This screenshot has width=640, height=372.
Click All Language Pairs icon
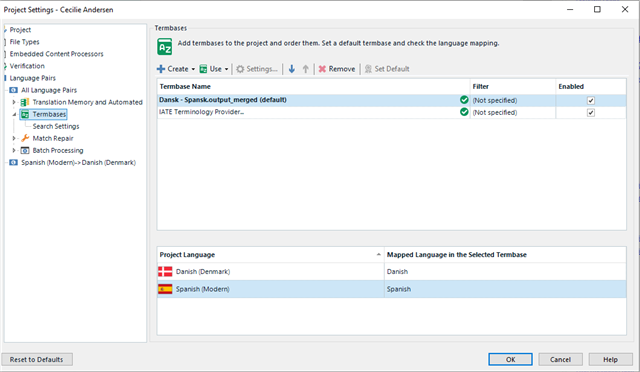coord(13,90)
